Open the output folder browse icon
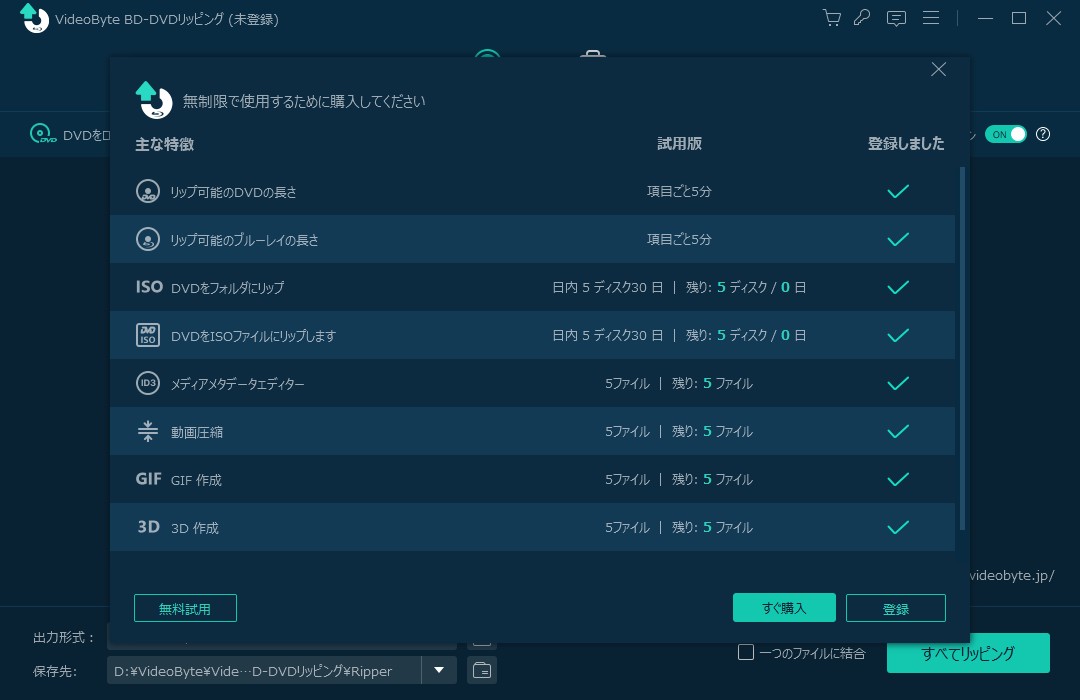The height and width of the screenshot is (700, 1080). tap(482, 670)
